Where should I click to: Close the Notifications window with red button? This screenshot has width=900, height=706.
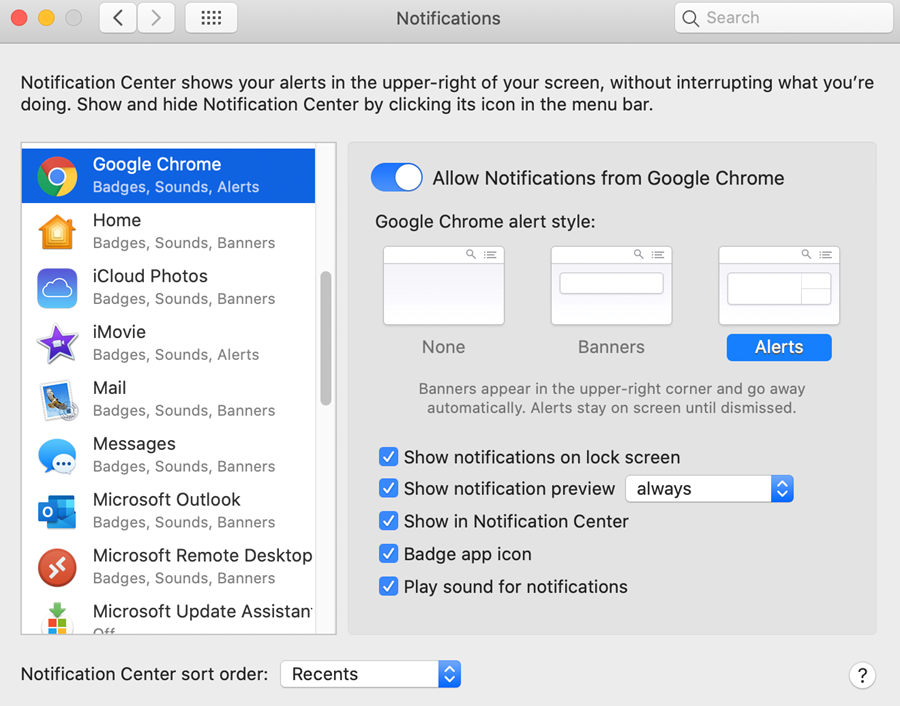19,18
